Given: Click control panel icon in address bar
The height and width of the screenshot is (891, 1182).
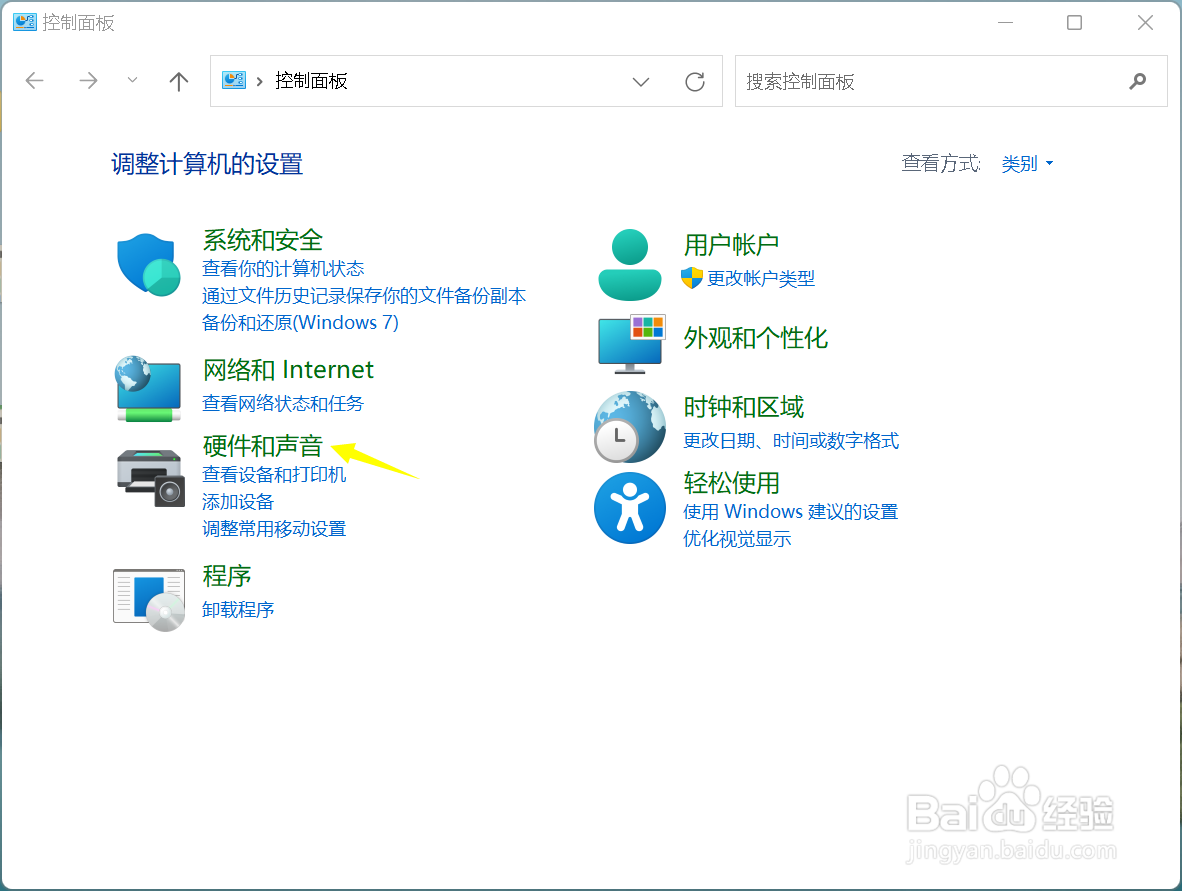Looking at the screenshot, I should coord(234,80).
